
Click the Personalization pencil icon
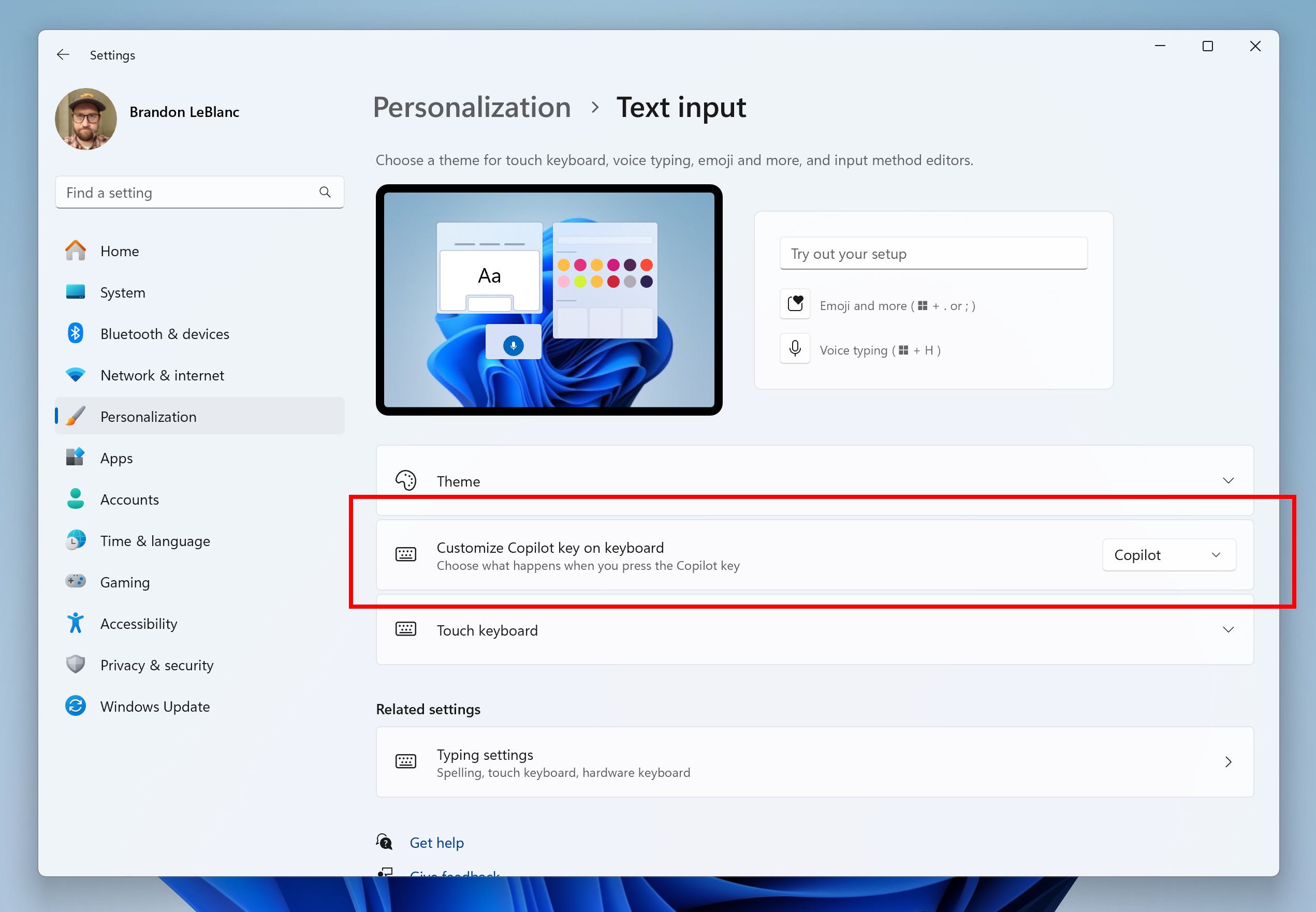click(x=76, y=416)
